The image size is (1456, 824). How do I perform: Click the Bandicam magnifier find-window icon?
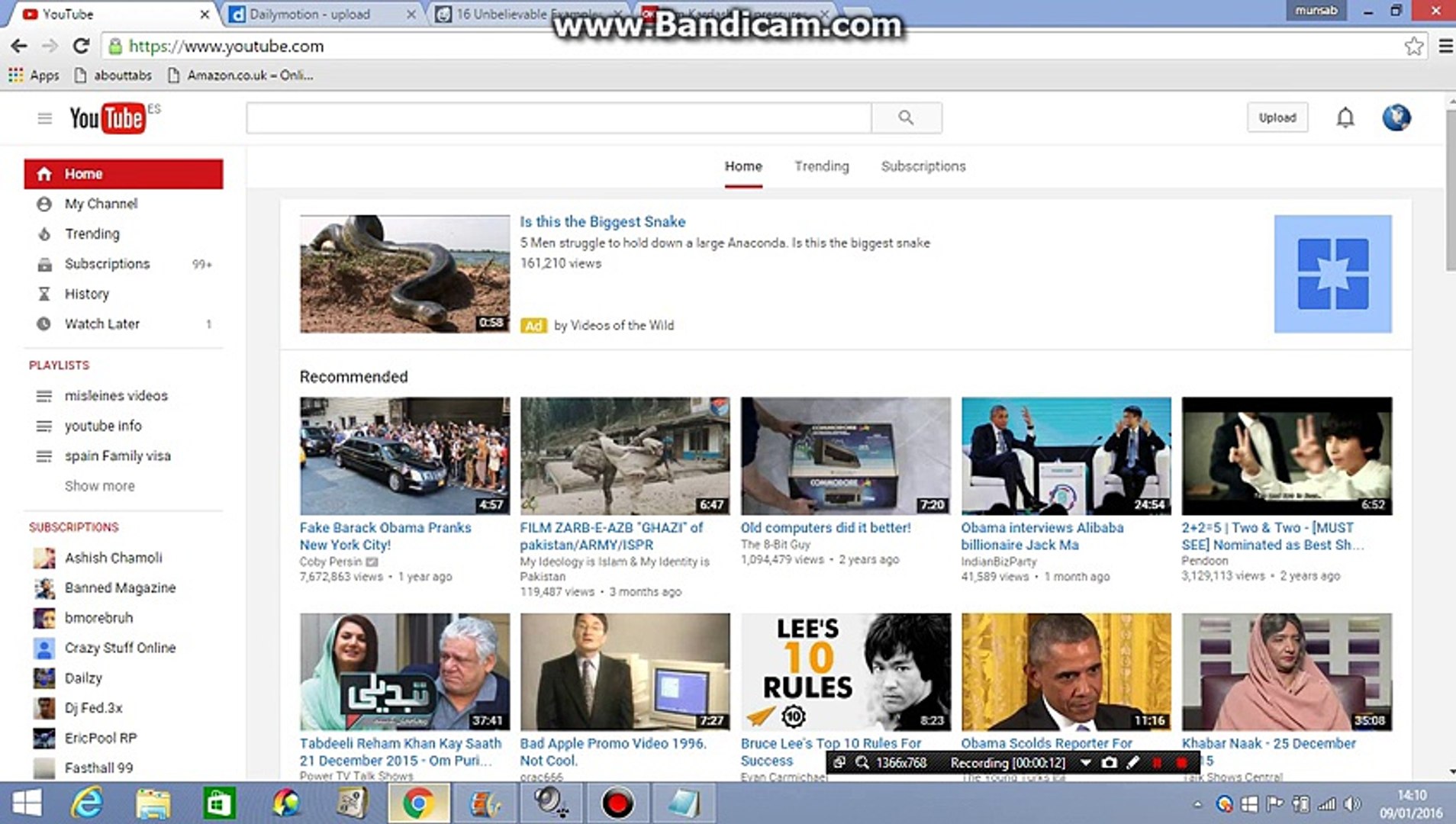click(862, 762)
